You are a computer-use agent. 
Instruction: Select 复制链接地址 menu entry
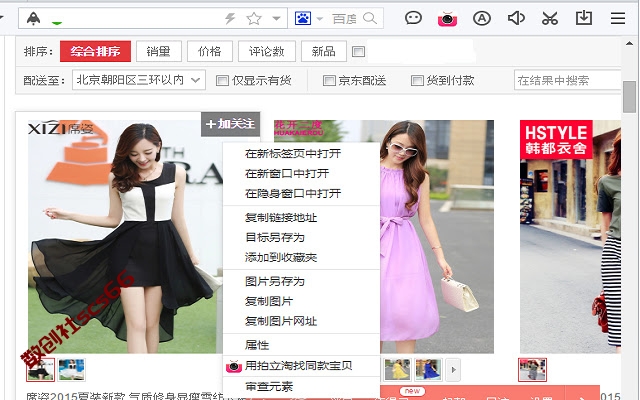pyautogui.click(x=301, y=218)
